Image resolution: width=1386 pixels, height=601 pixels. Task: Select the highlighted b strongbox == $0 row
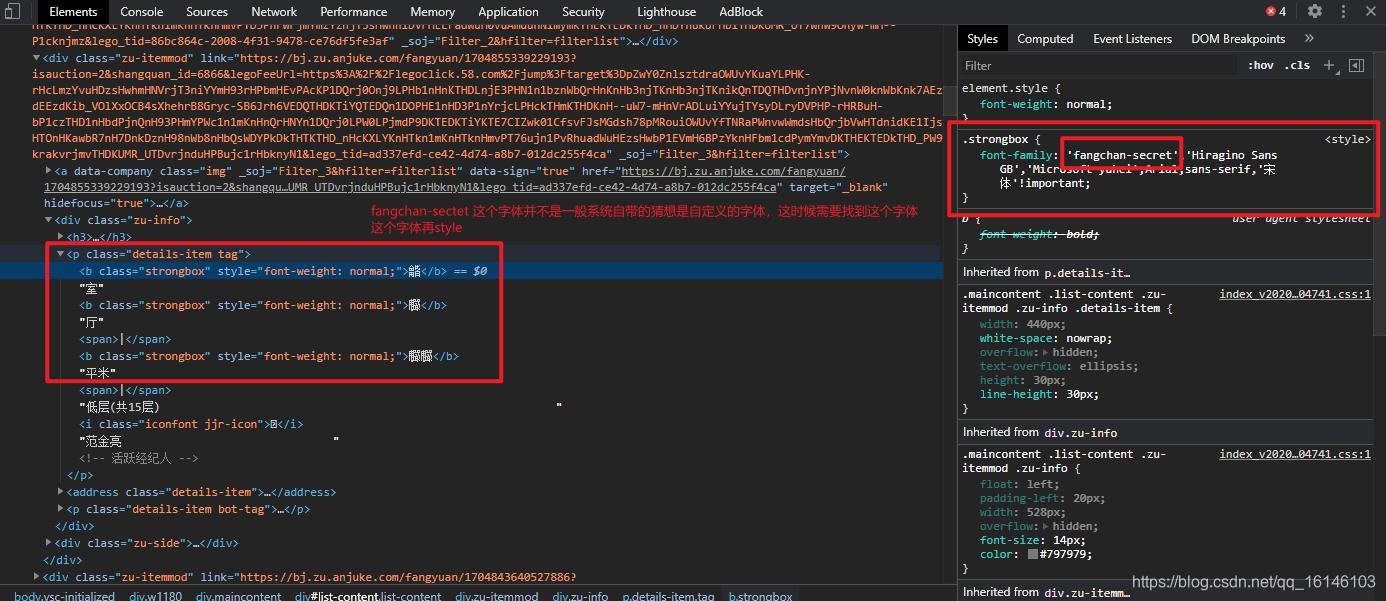[471, 271]
